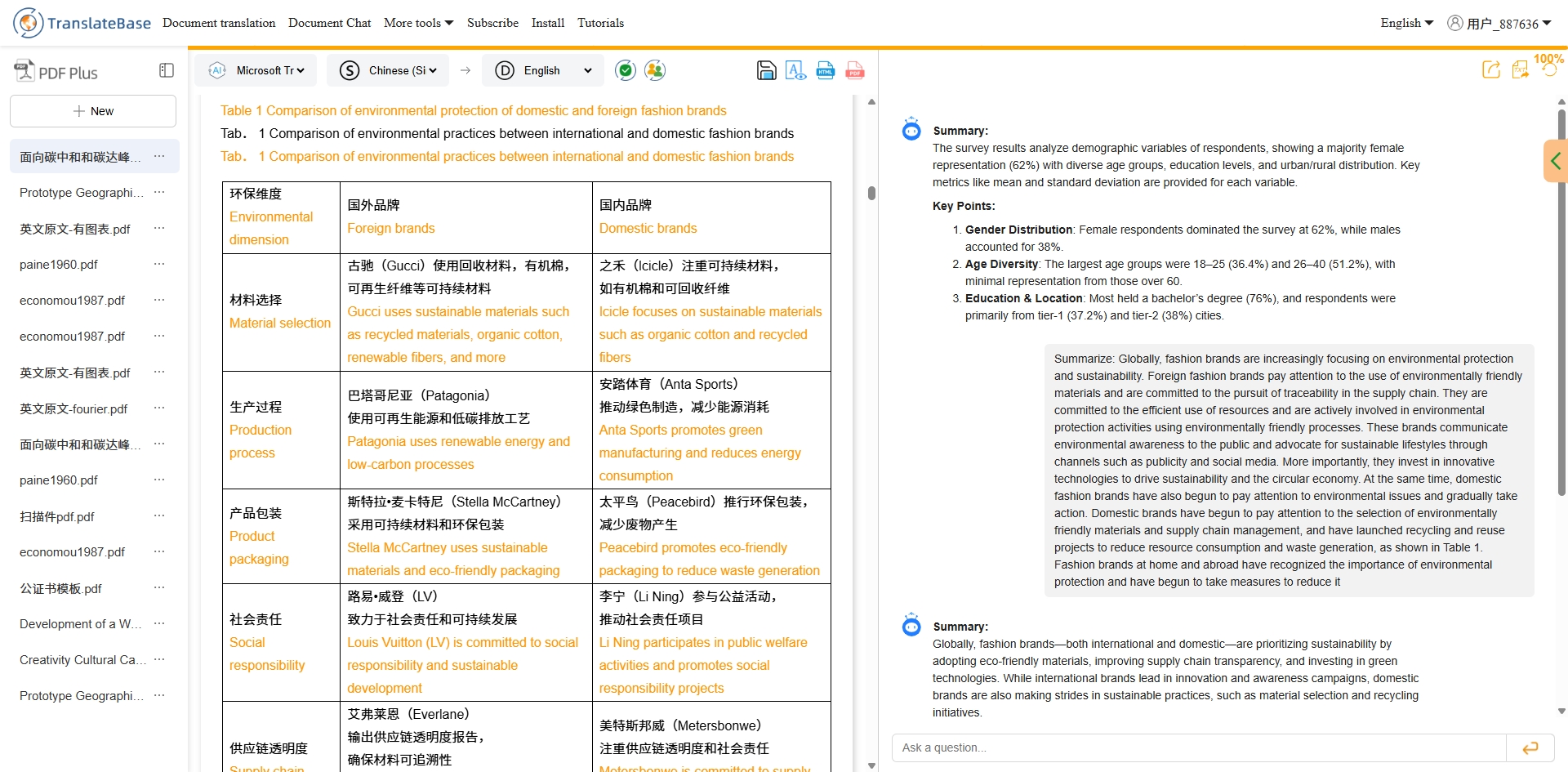
Task: Click the PDF Plus document icon
Action: [x=24, y=70]
